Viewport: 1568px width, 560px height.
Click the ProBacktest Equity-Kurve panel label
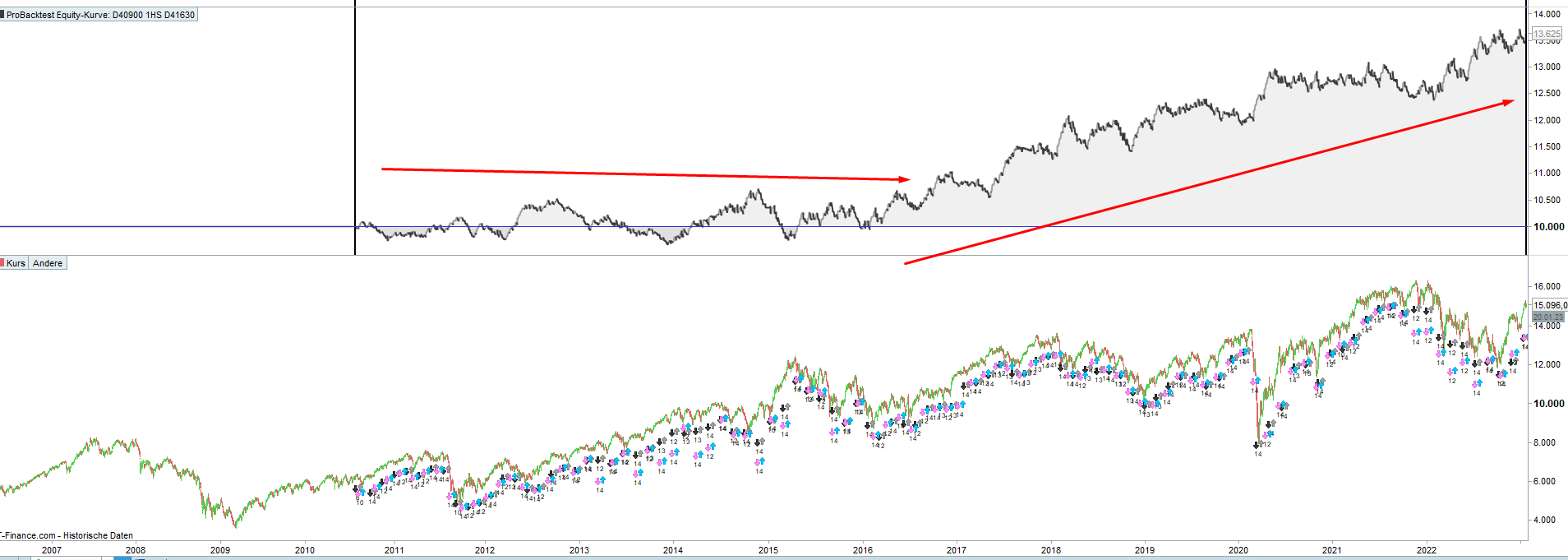point(100,15)
